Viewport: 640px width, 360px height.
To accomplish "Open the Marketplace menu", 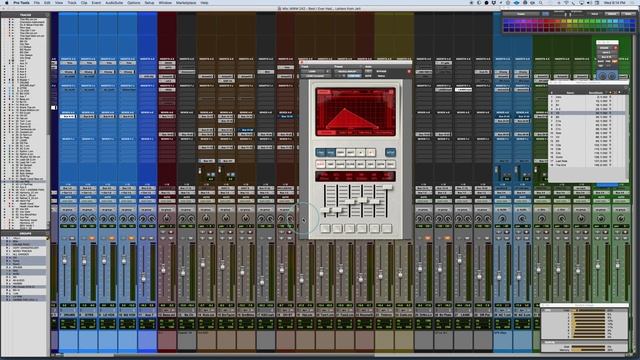I will [186, 2].
